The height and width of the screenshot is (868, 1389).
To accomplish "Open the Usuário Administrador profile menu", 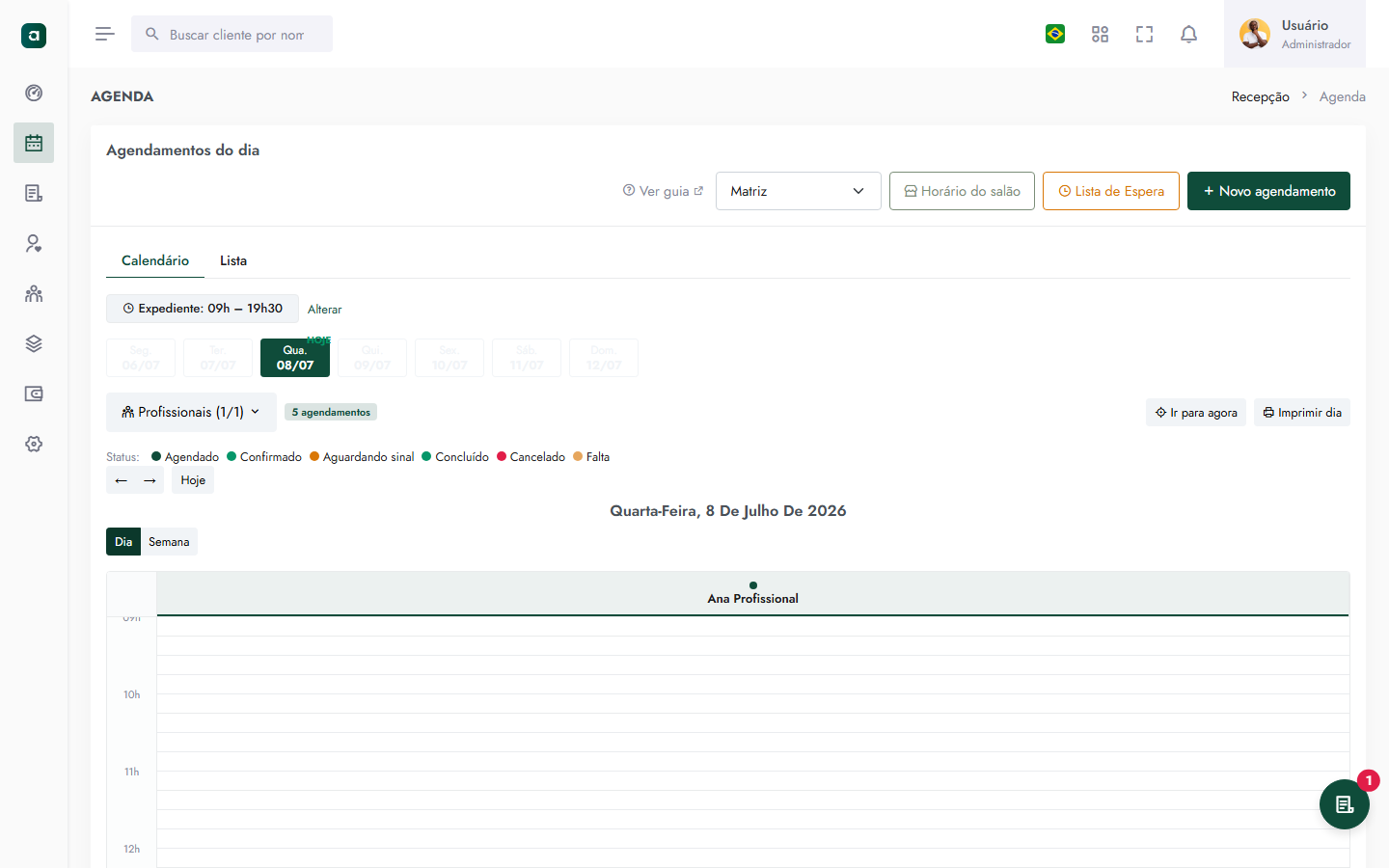I will click(1294, 34).
